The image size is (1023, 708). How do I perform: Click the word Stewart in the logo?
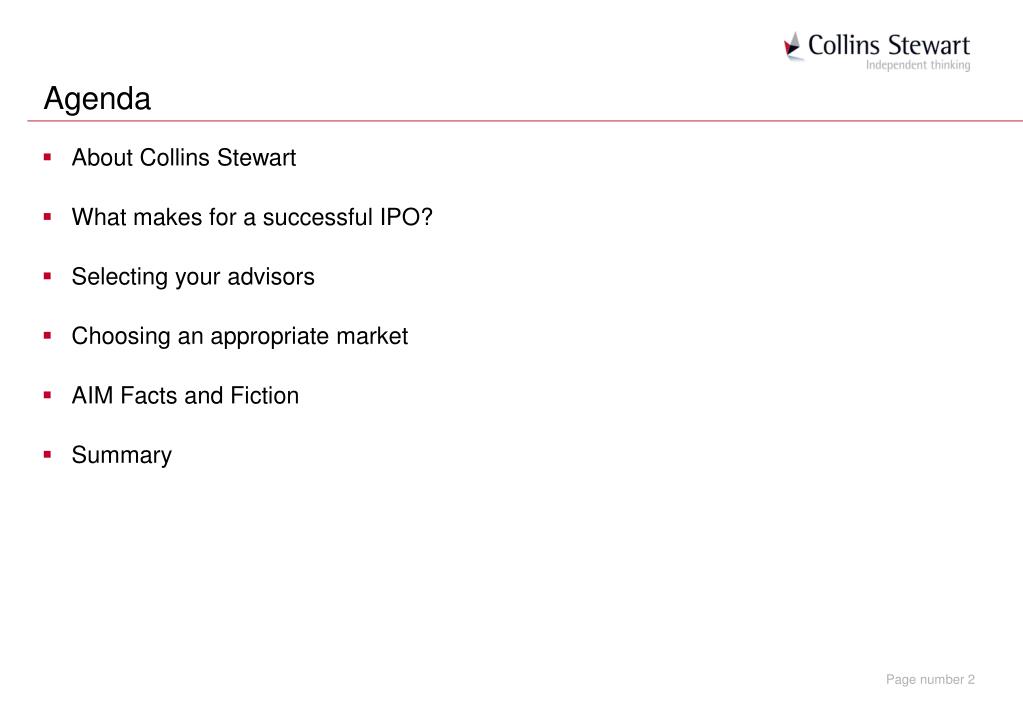(929, 45)
